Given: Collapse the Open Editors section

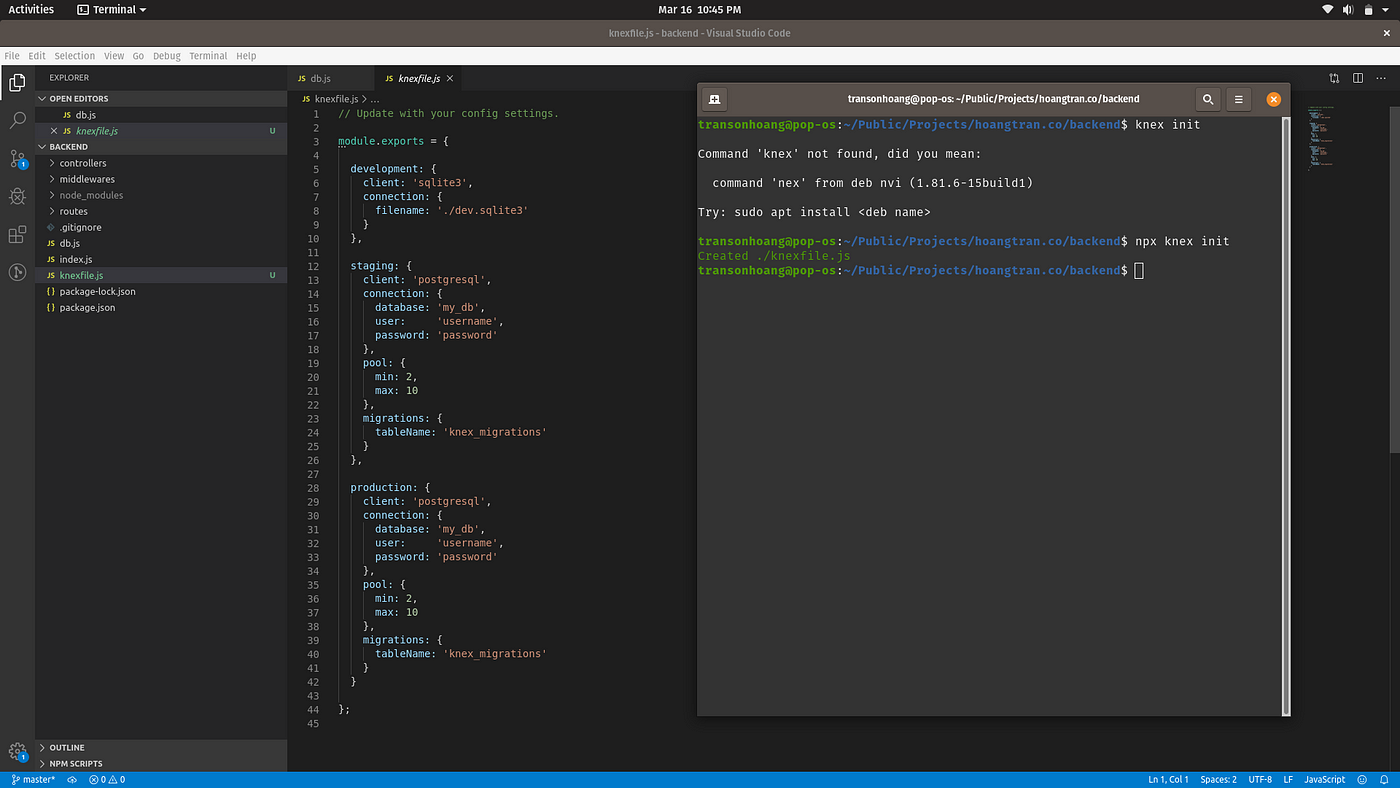Looking at the screenshot, I should tap(161, 99).
